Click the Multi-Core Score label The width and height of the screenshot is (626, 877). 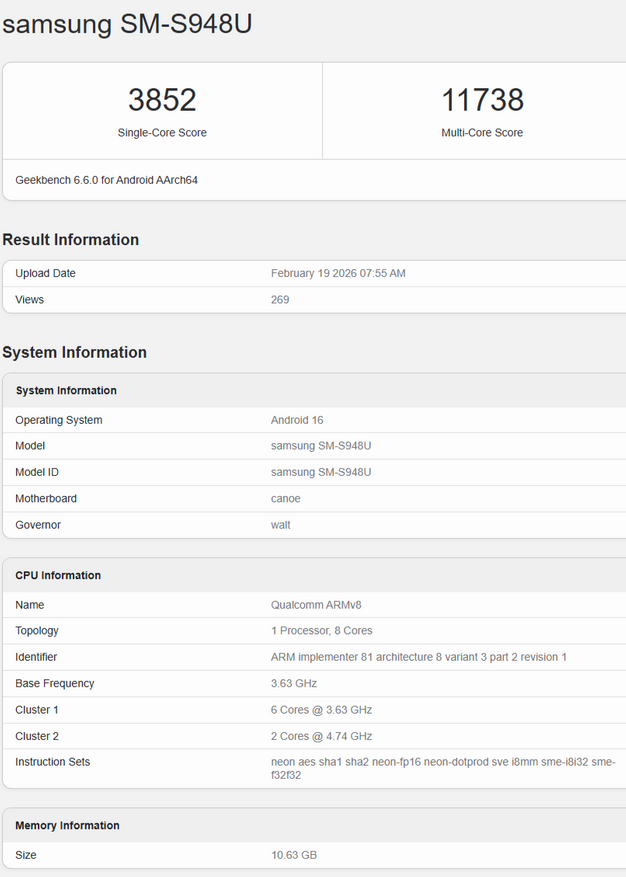point(482,133)
